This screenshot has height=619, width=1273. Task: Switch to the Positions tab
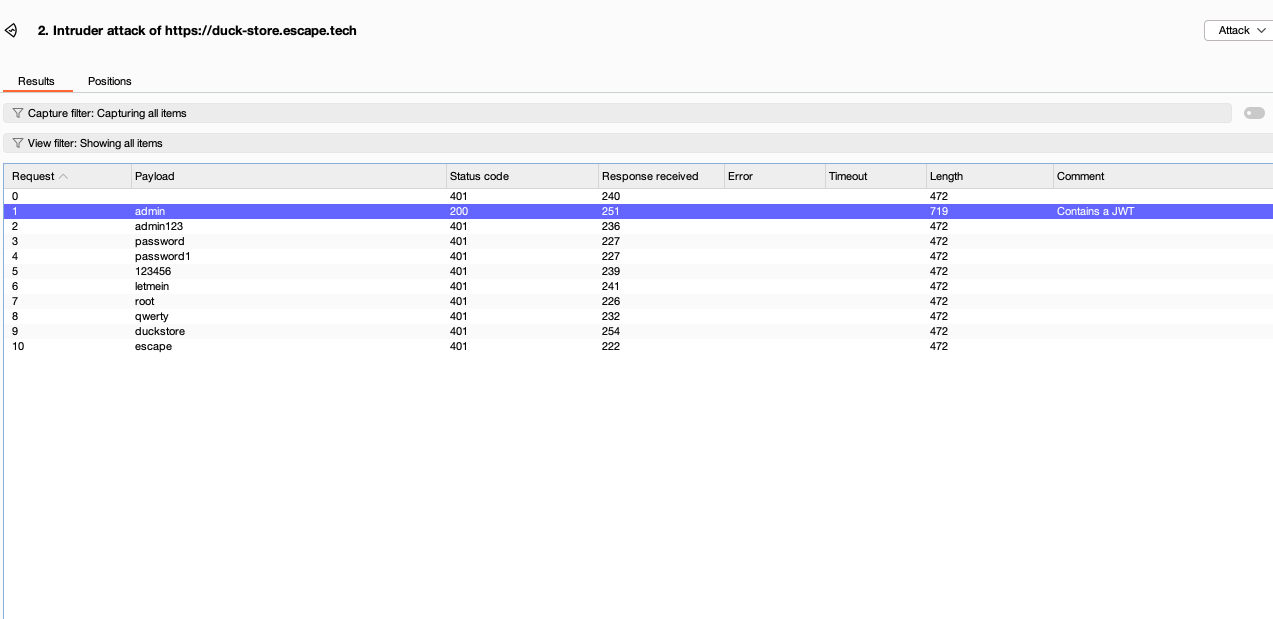(x=109, y=81)
